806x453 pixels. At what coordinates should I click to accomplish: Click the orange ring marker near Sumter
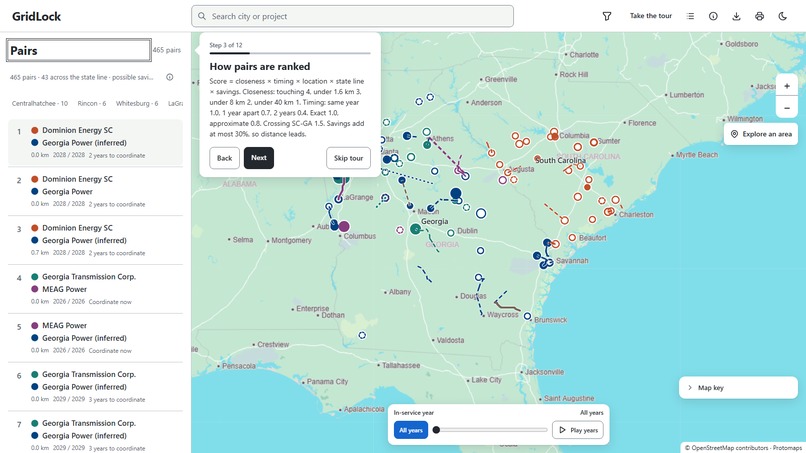click(594, 142)
